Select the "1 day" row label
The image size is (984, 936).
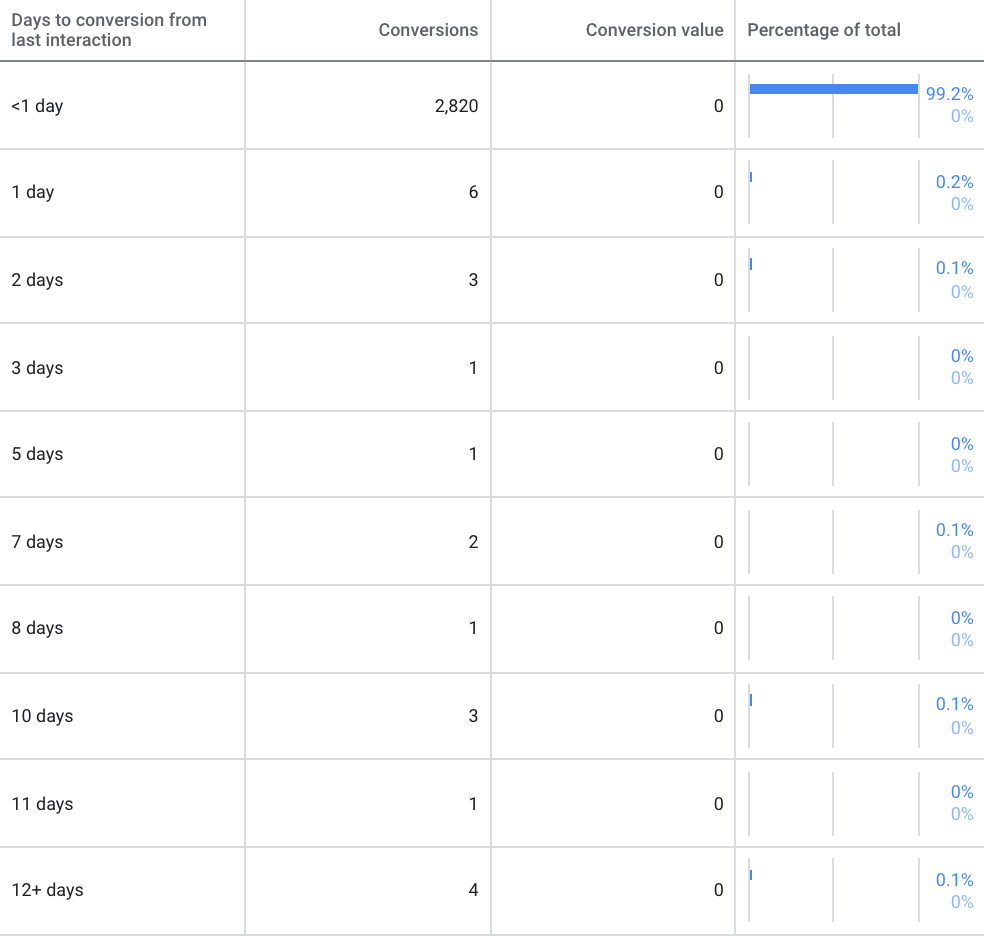click(x=33, y=192)
